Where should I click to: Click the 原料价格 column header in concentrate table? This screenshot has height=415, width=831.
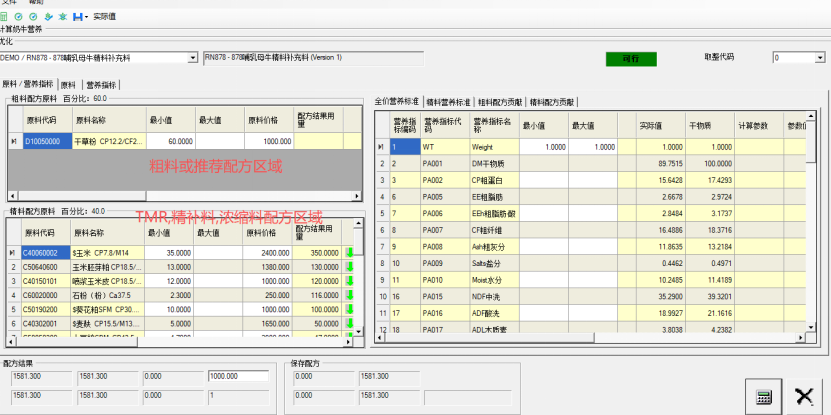[x=268, y=232]
